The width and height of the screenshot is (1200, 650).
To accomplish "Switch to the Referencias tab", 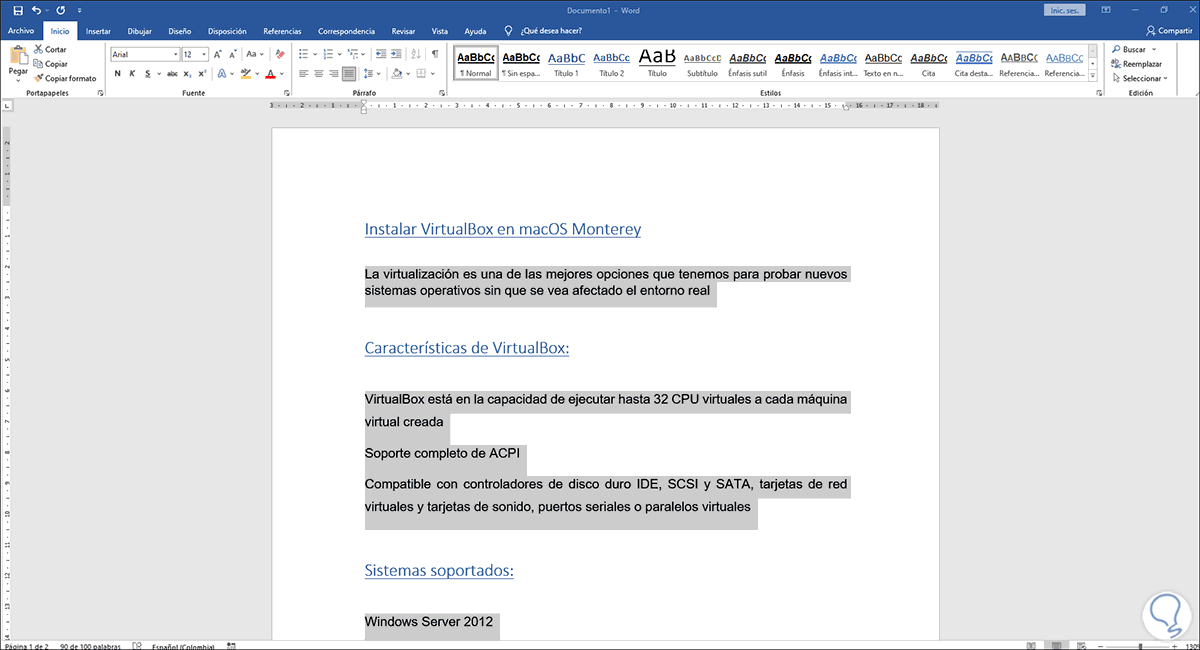I will pos(282,31).
